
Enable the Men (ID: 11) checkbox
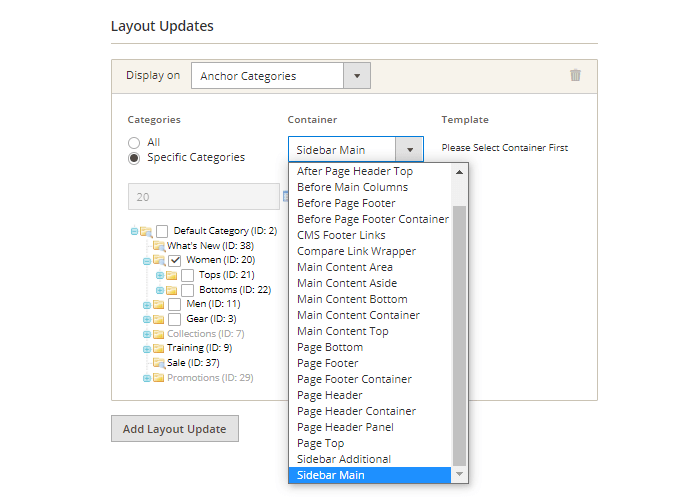(x=175, y=304)
